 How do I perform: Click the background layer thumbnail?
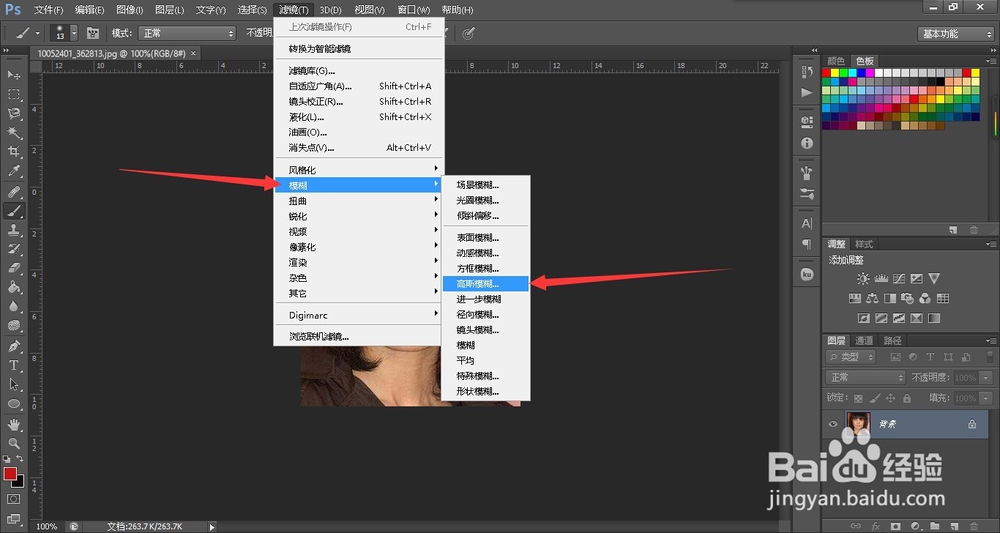pos(858,424)
